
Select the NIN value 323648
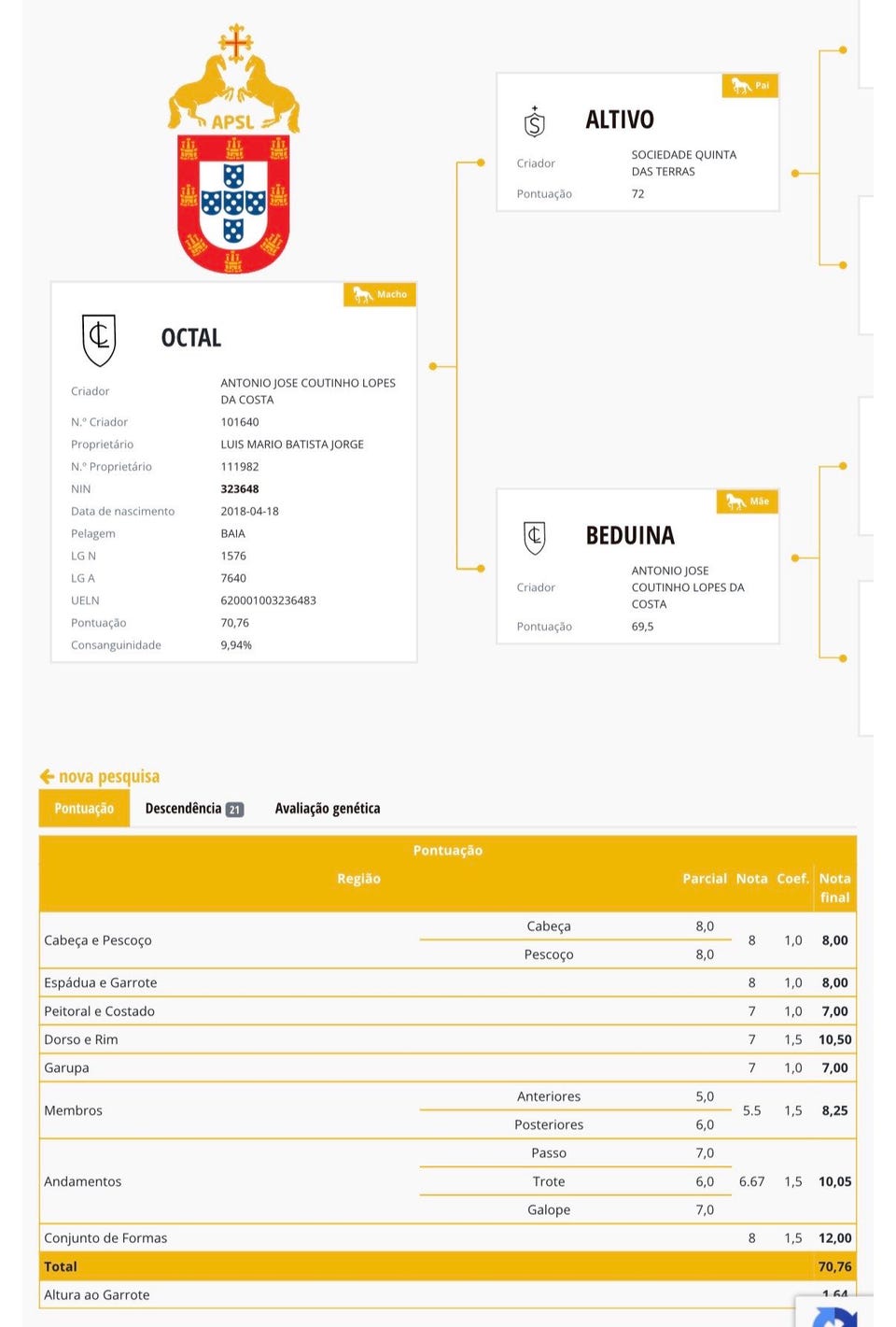point(240,489)
